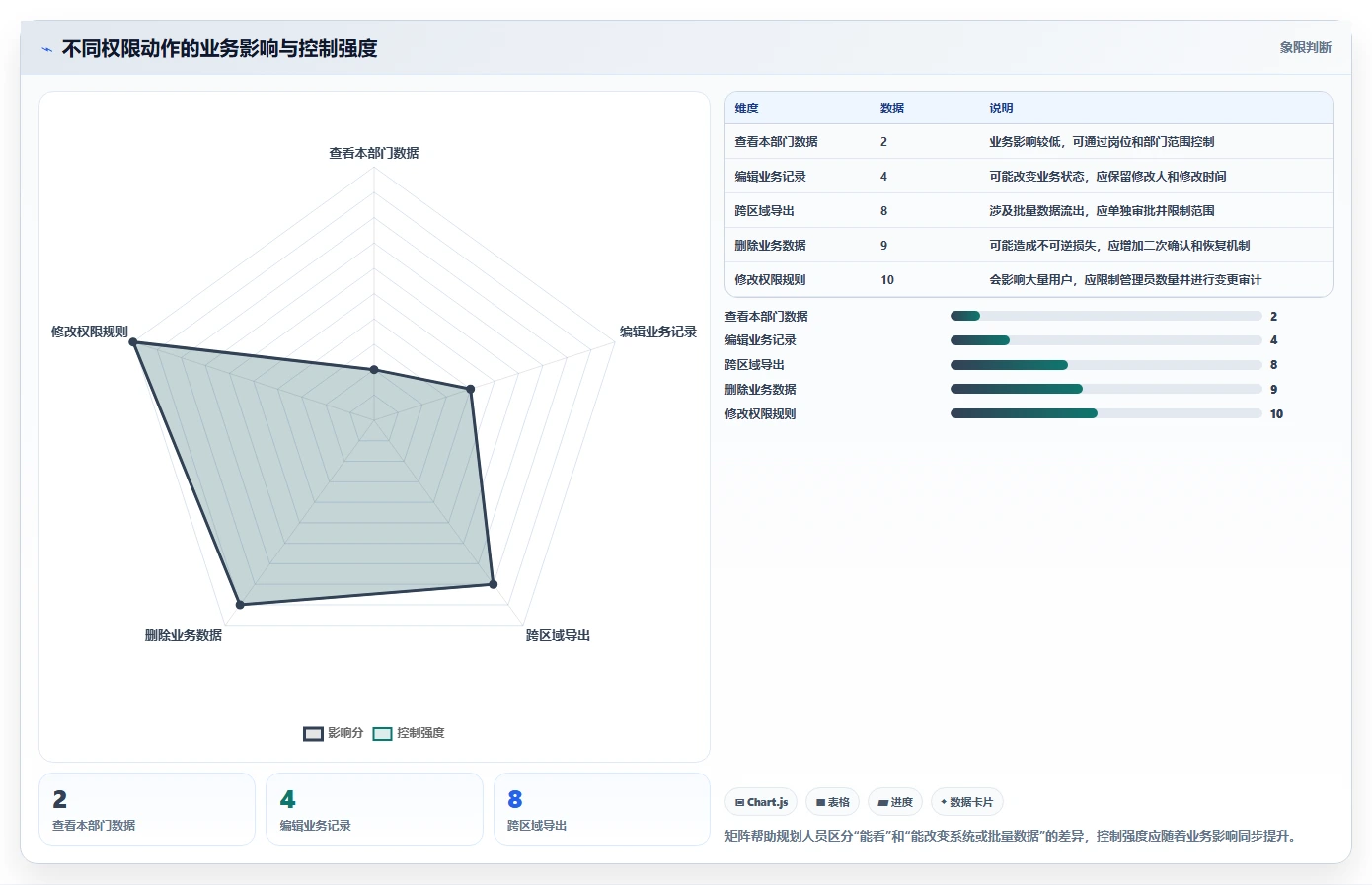Open the stat card showing 2 查看本部门数据
The width and height of the screenshot is (1372, 885).
(x=147, y=809)
